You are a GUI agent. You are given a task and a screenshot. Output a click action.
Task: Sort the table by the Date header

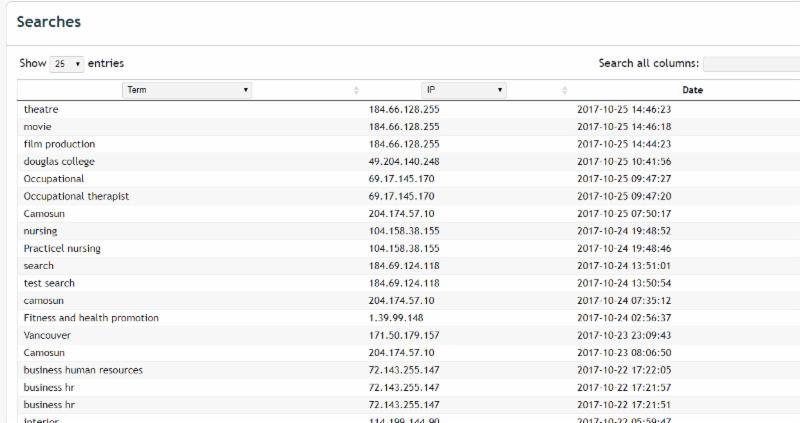click(692, 90)
